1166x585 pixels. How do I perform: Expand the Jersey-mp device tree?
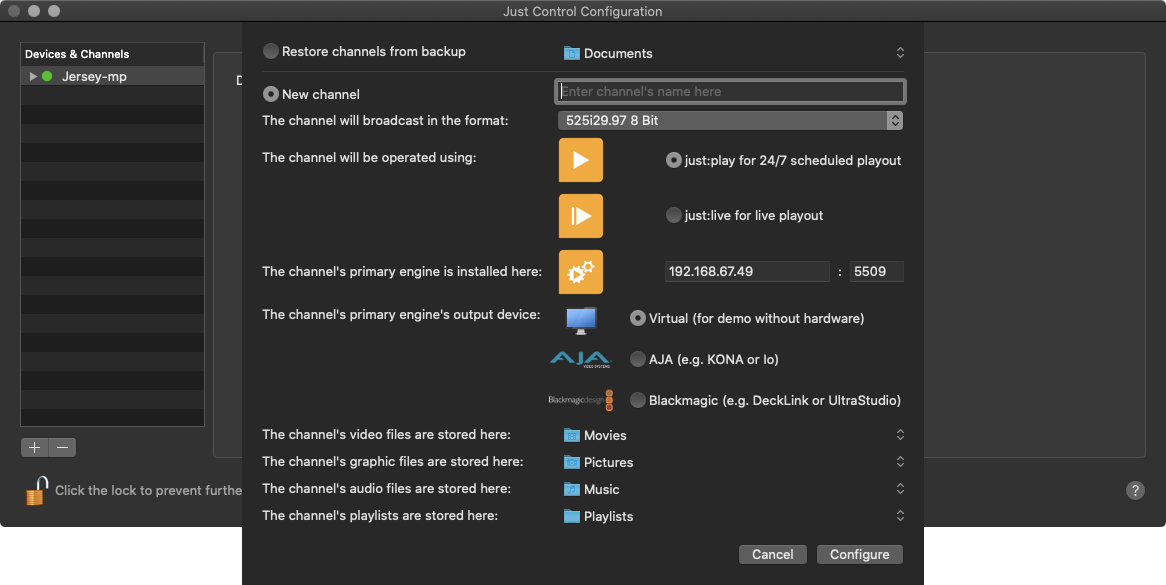click(x=33, y=77)
